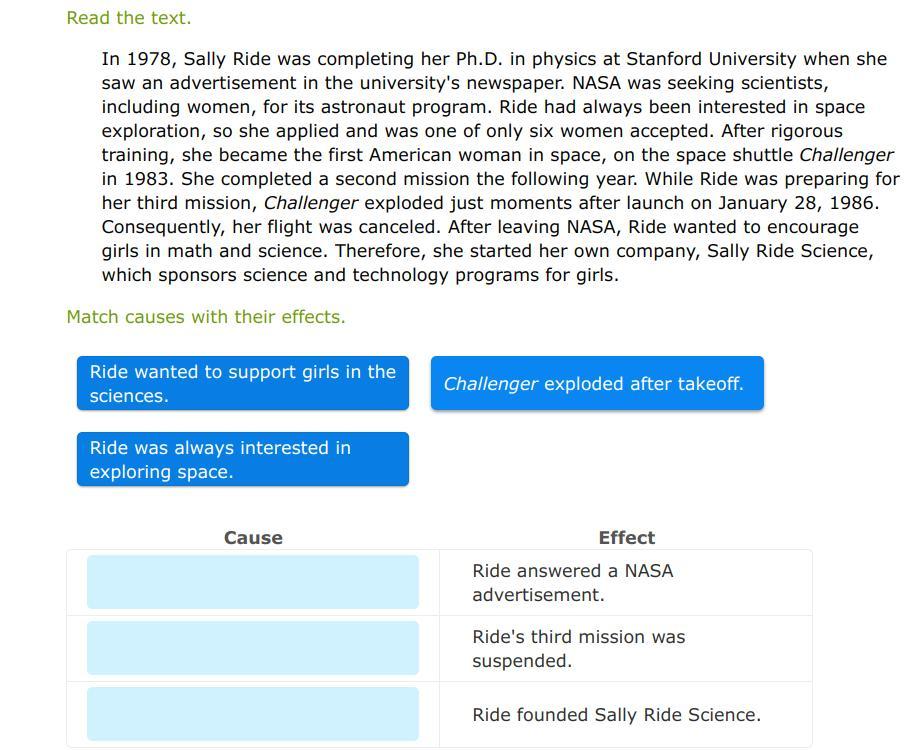Click the 'Match causes with their effects.' instruction
The width and height of the screenshot is (916, 750).
tap(205, 316)
